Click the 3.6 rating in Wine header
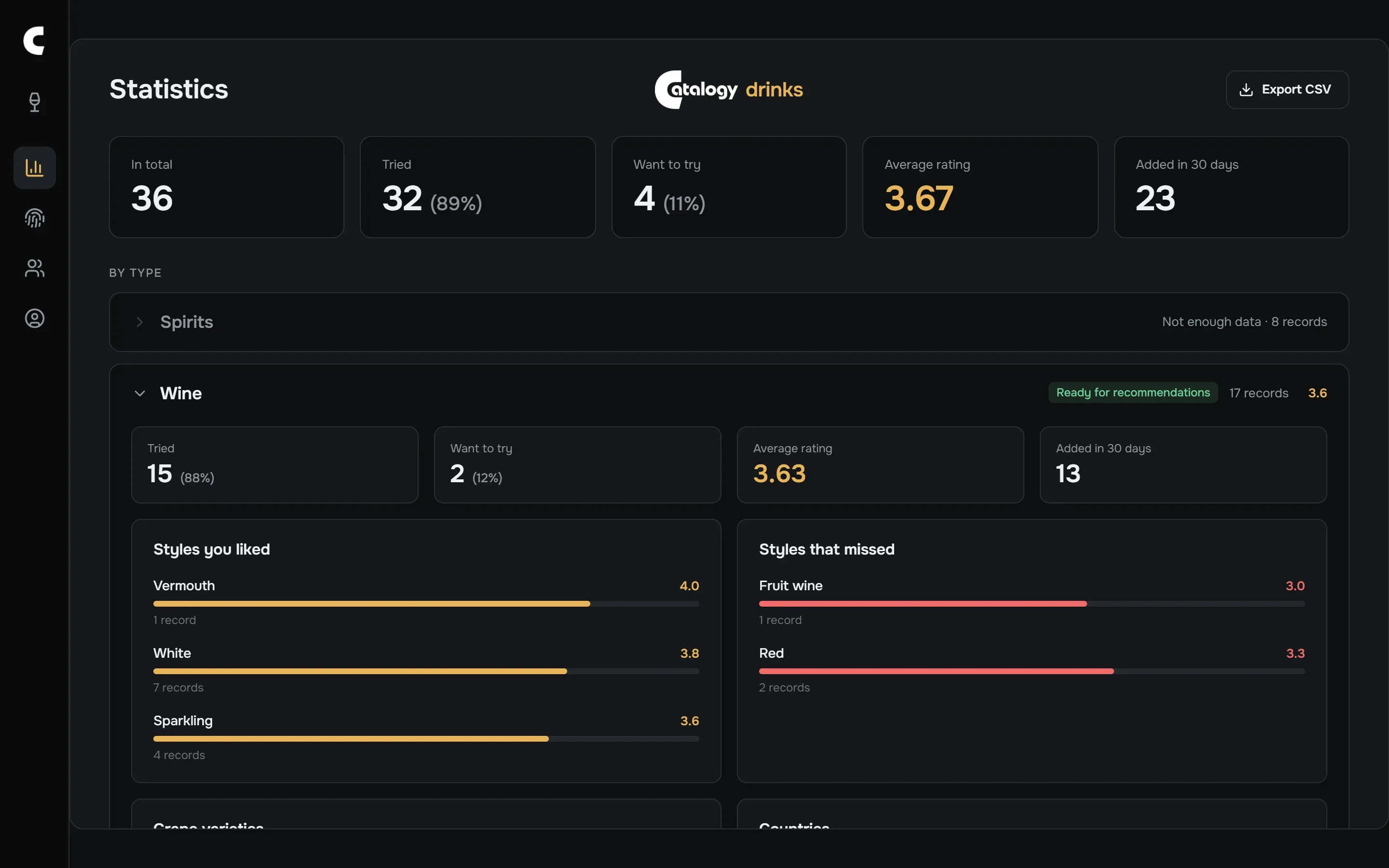The image size is (1389, 868). (x=1317, y=393)
